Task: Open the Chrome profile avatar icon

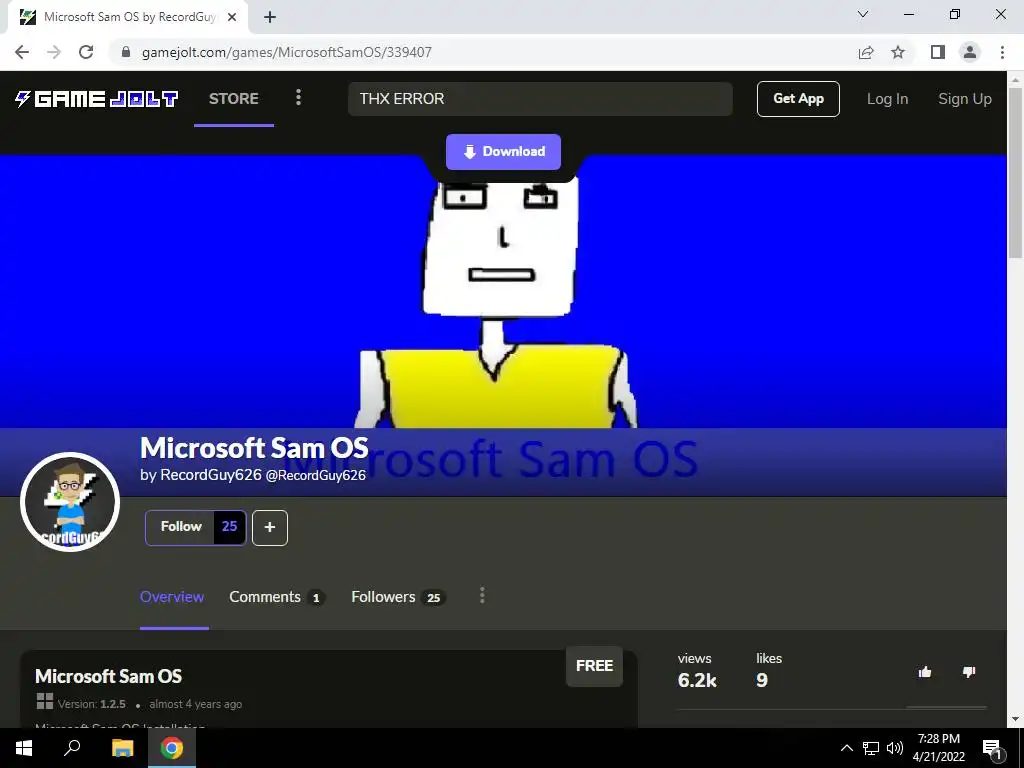Action: (970, 52)
